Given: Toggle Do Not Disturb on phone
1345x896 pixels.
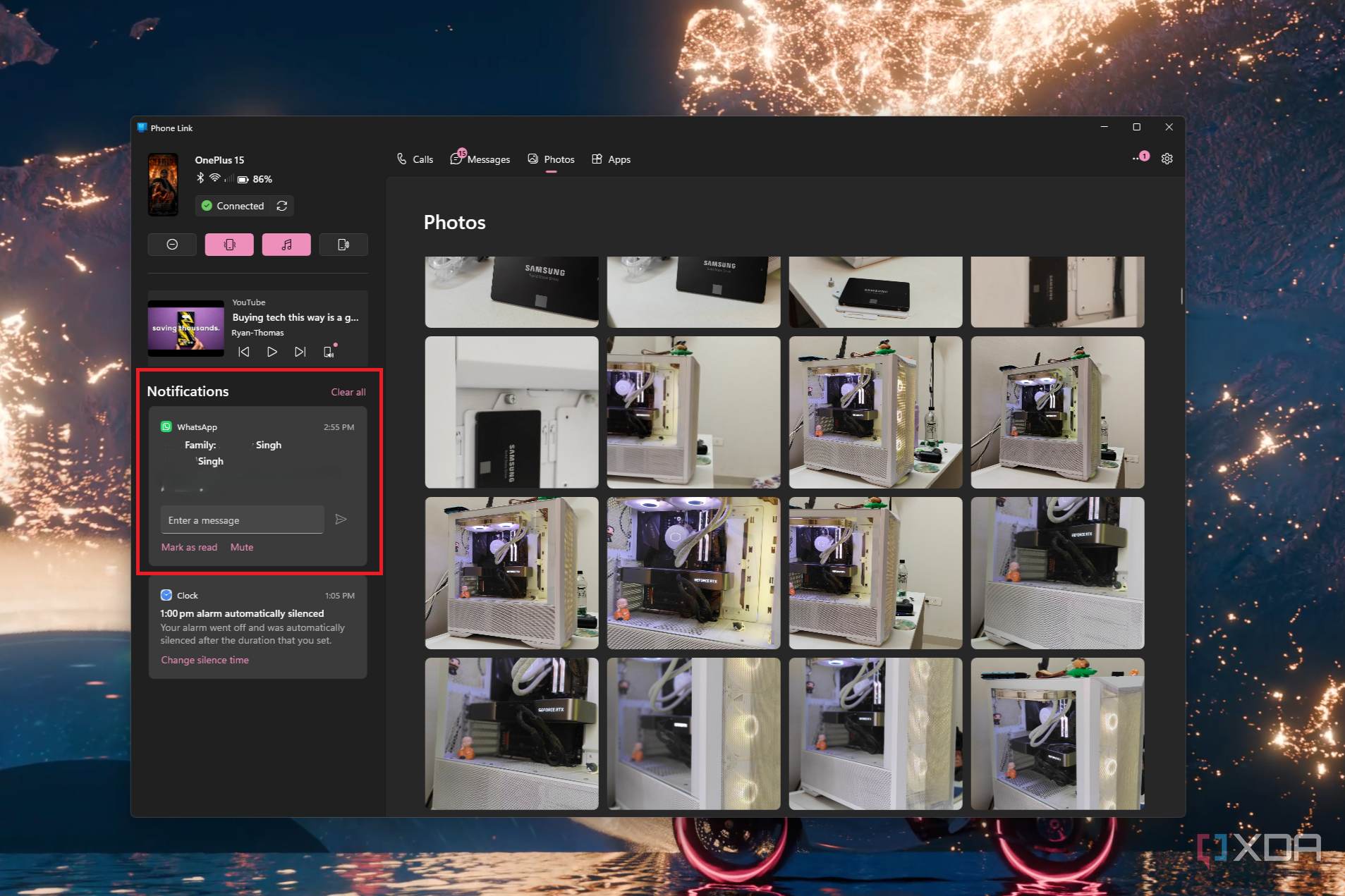Looking at the screenshot, I should (172, 245).
